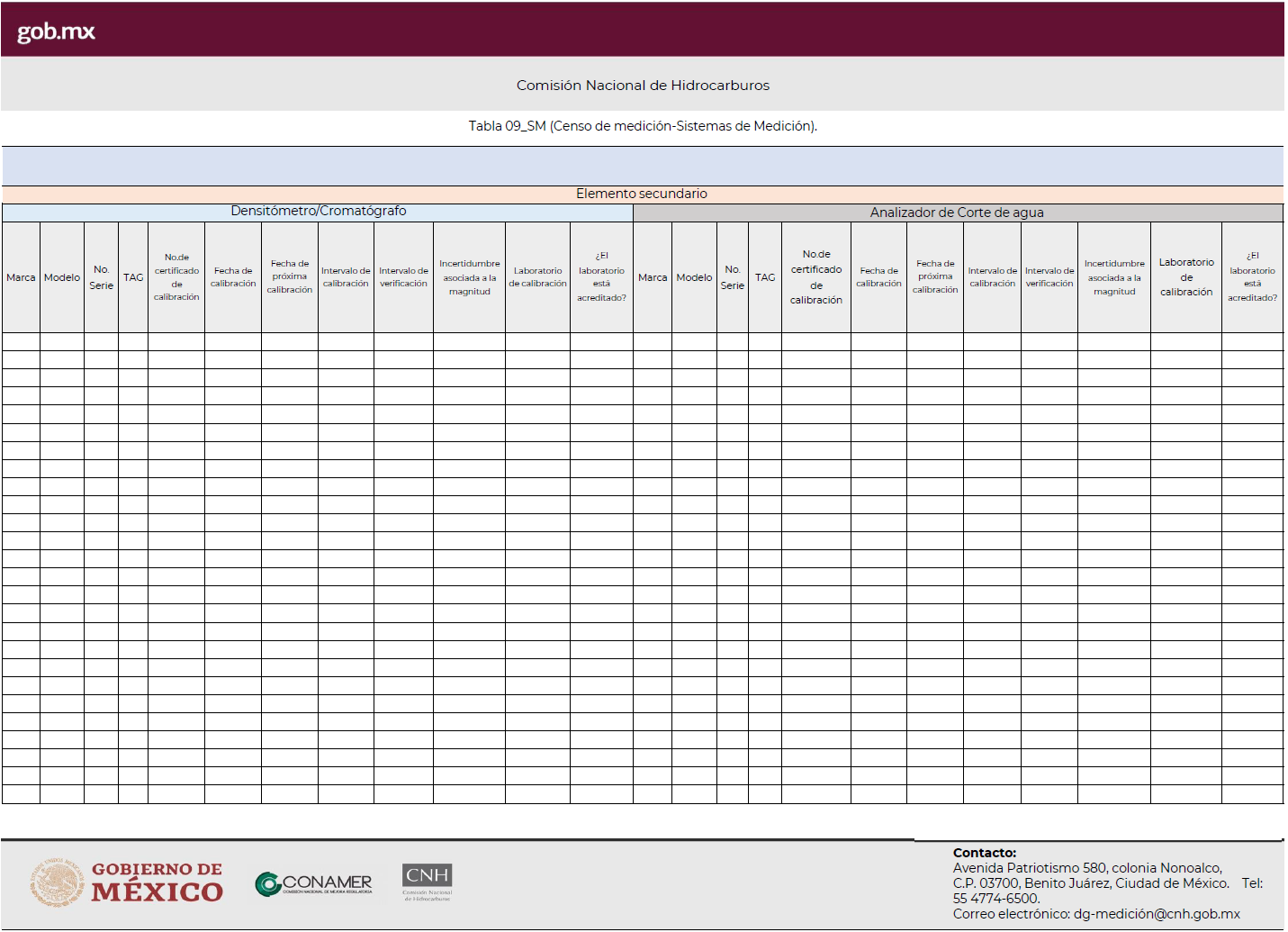Image resolution: width=1288 pixels, height=932 pixels.
Task: Click the Gobierno de México national seal
Action: pyautogui.click(x=57, y=882)
